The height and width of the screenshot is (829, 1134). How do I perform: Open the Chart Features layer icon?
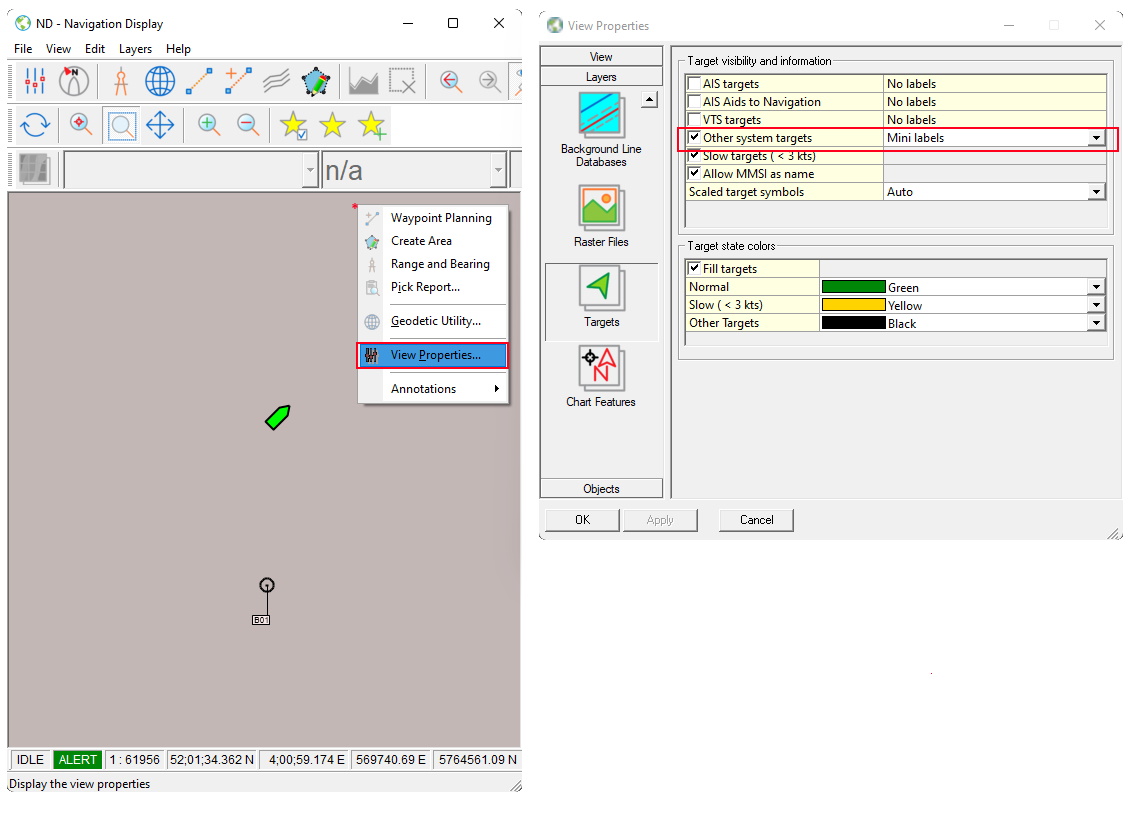point(600,369)
